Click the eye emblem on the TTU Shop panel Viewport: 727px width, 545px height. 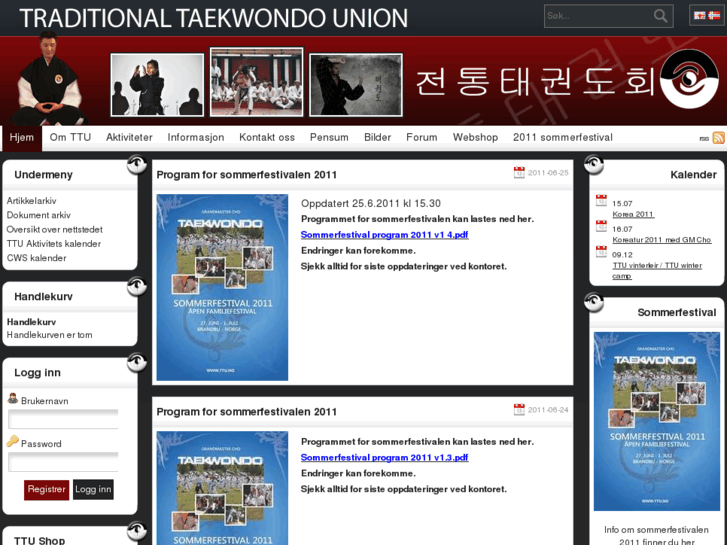click(137, 531)
